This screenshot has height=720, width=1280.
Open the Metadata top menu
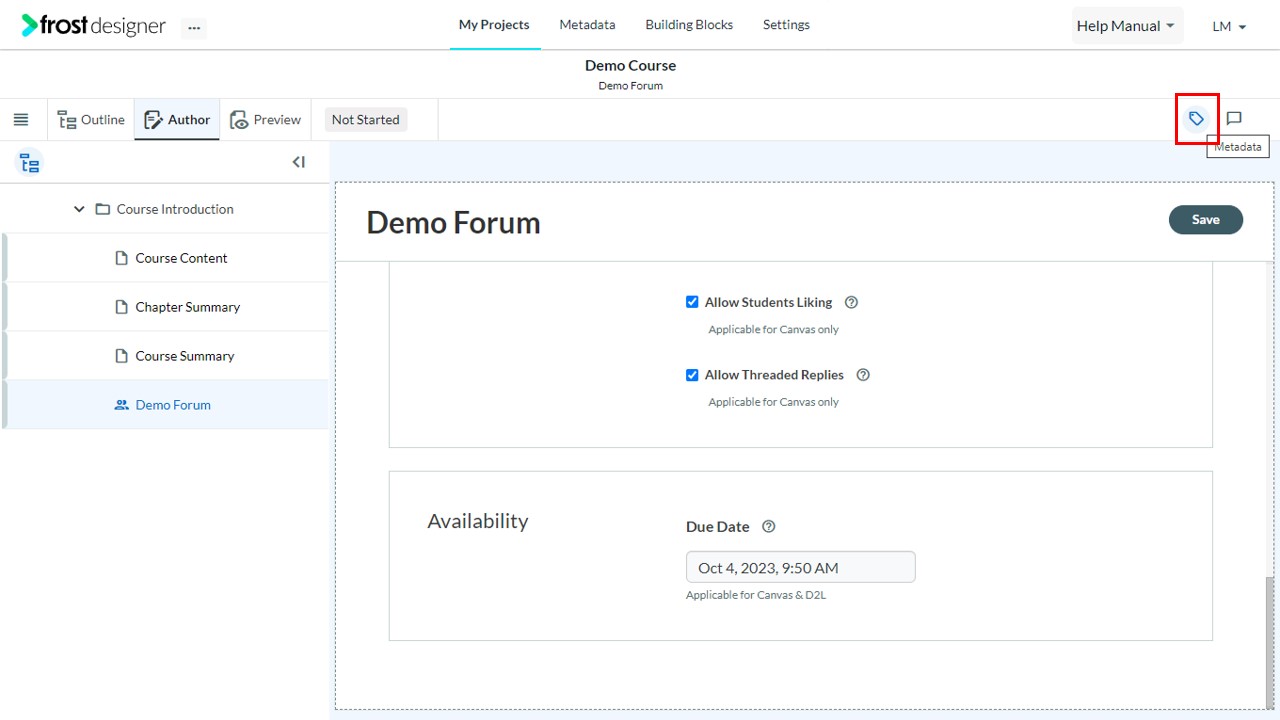[587, 25]
